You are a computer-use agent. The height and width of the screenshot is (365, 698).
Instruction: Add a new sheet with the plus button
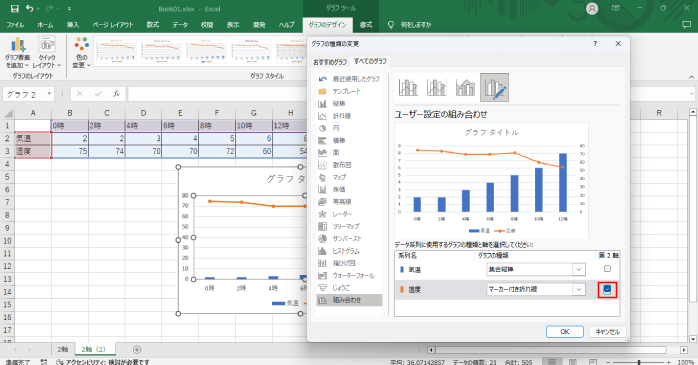[137, 350]
